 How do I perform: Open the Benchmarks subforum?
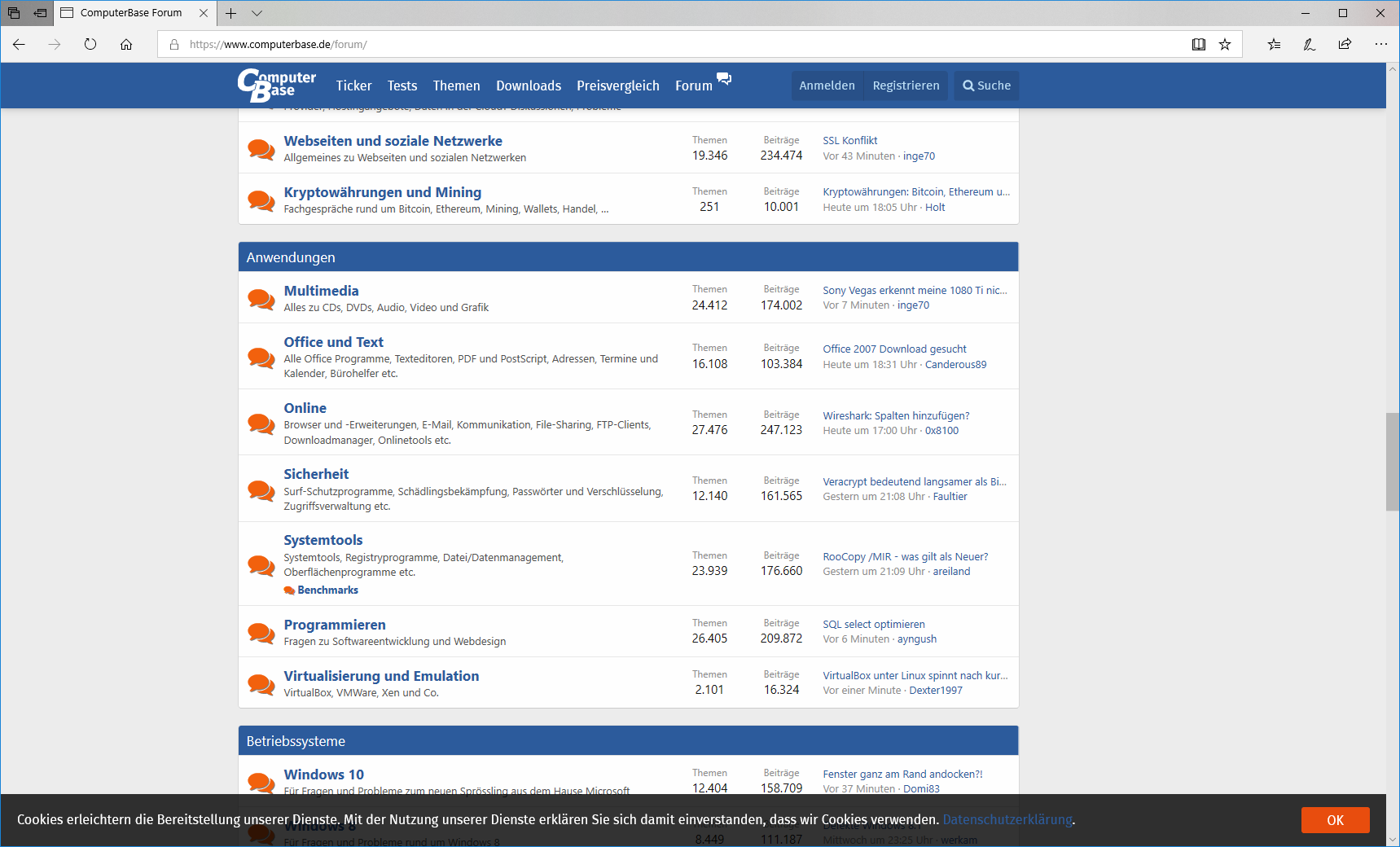[x=327, y=590]
